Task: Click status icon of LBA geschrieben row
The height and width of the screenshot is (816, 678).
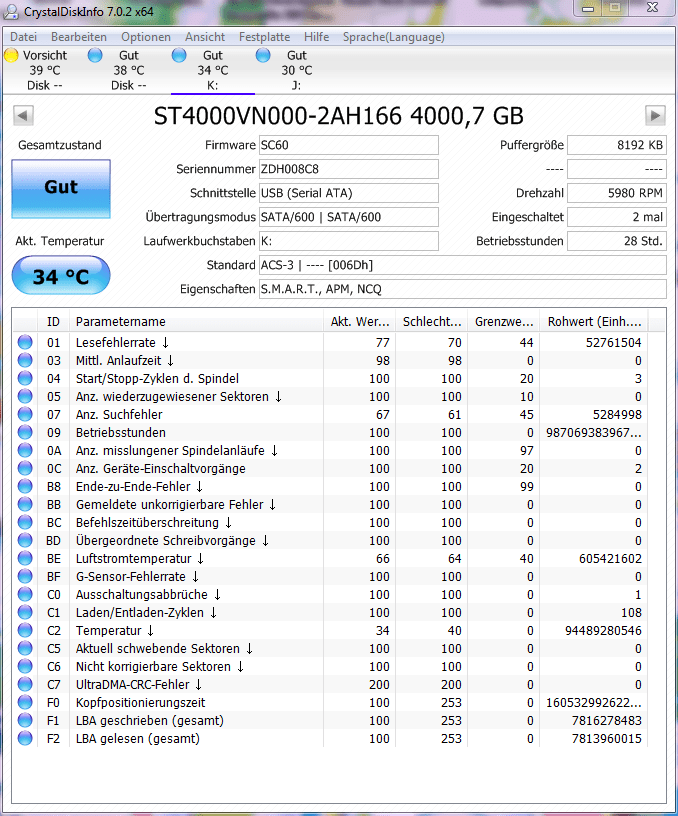Action: coord(25,721)
